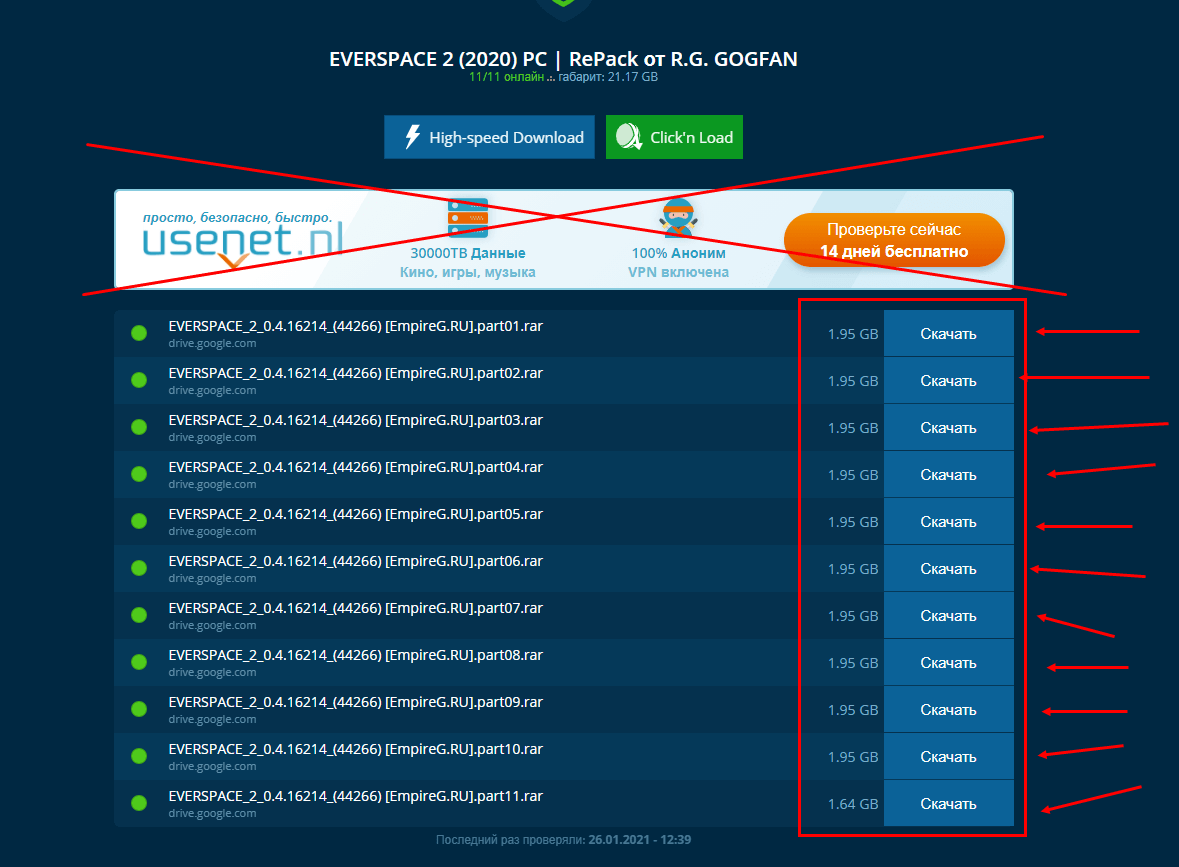
Task: Download part01.rar with its Скачать button
Action: [948, 334]
